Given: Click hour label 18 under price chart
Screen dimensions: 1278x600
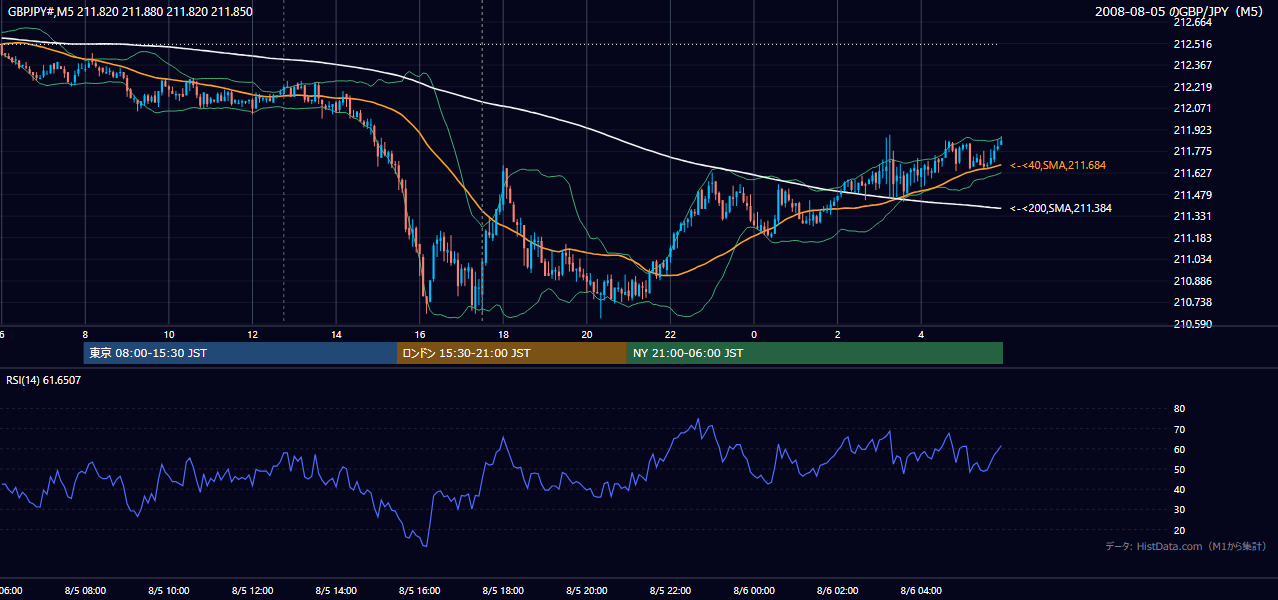Looking at the screenshot, I should click(503, 334).
